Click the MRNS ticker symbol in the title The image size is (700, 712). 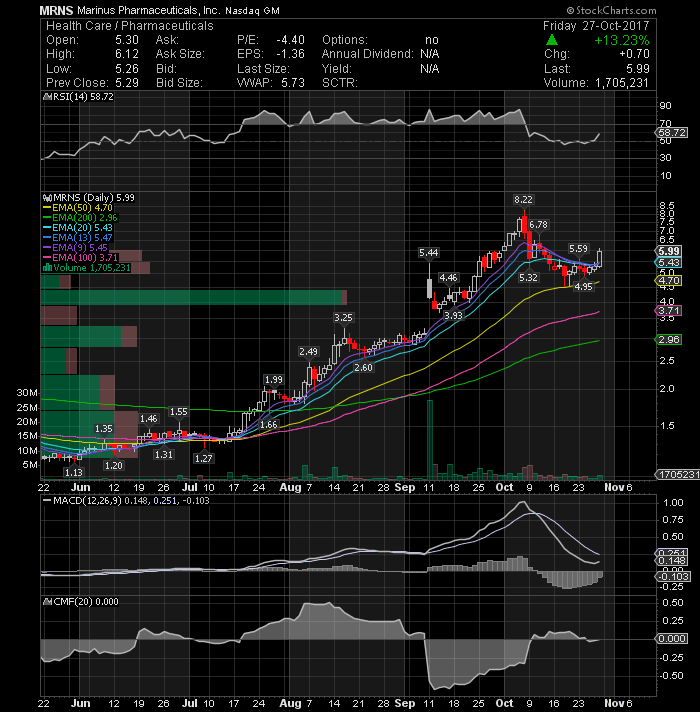[56, 10]
